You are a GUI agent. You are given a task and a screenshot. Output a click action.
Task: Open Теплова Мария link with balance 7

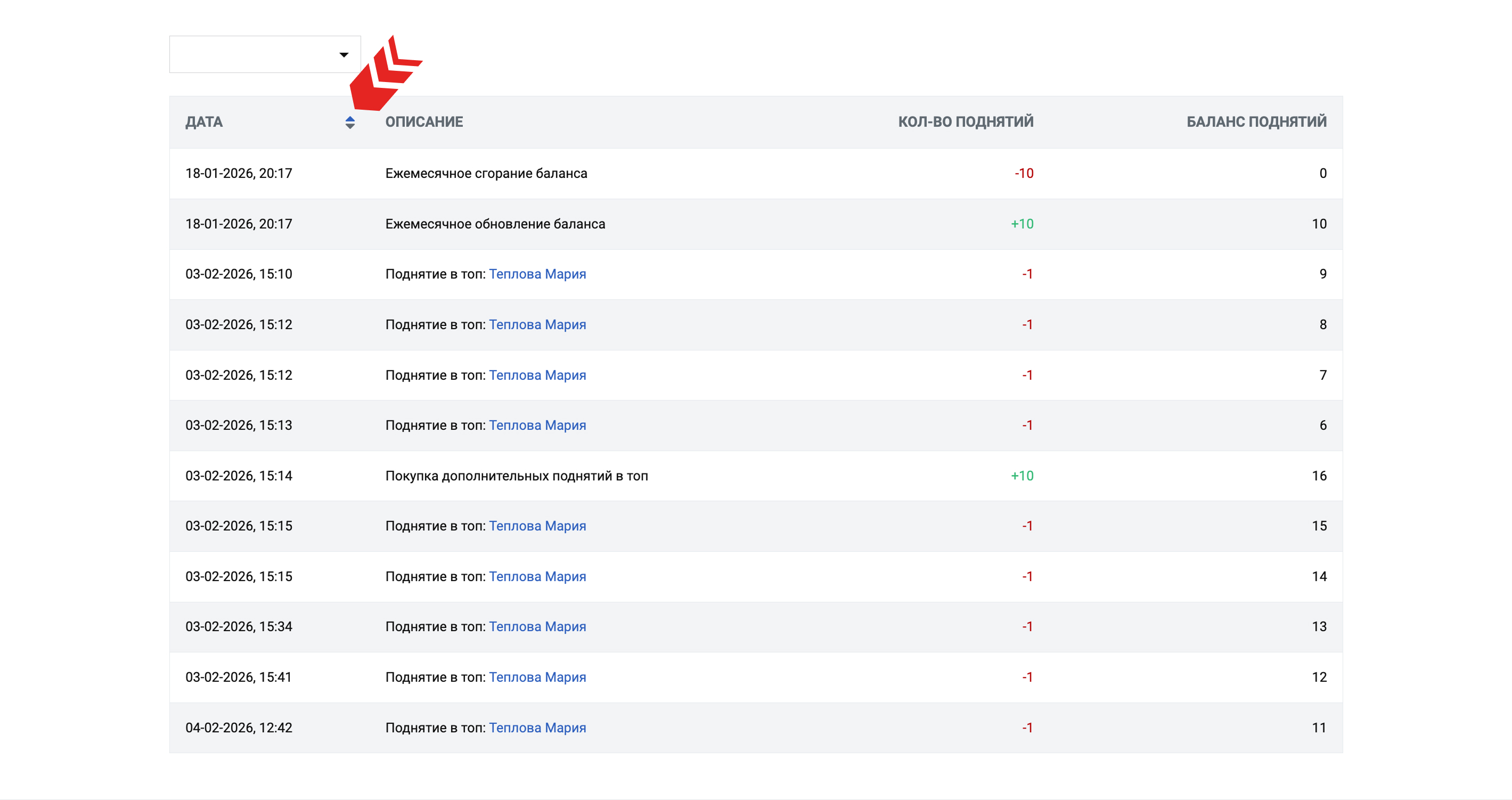[537, 375]
